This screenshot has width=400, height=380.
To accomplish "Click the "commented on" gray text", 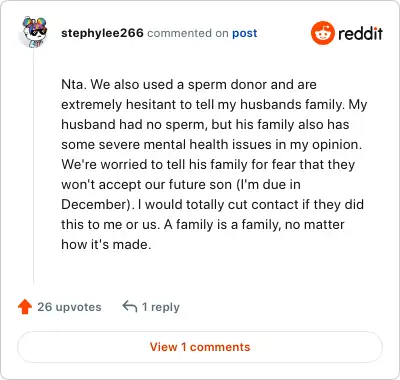I will coord(188,33).
